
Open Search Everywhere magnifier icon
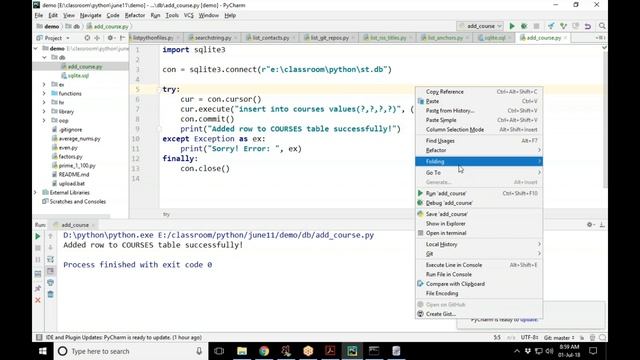click(602, 26)
